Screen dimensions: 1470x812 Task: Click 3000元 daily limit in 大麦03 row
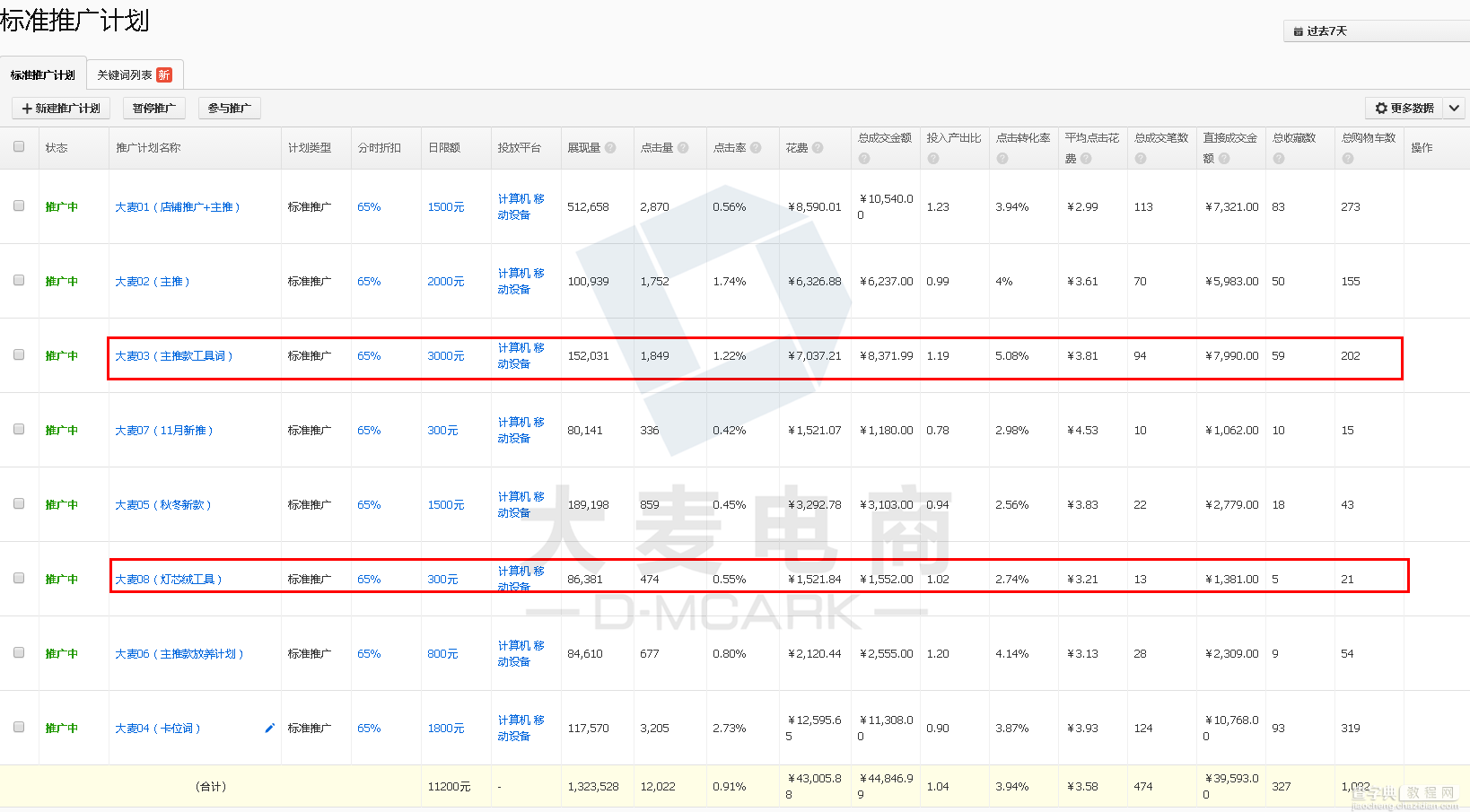(x=446, y=356)
